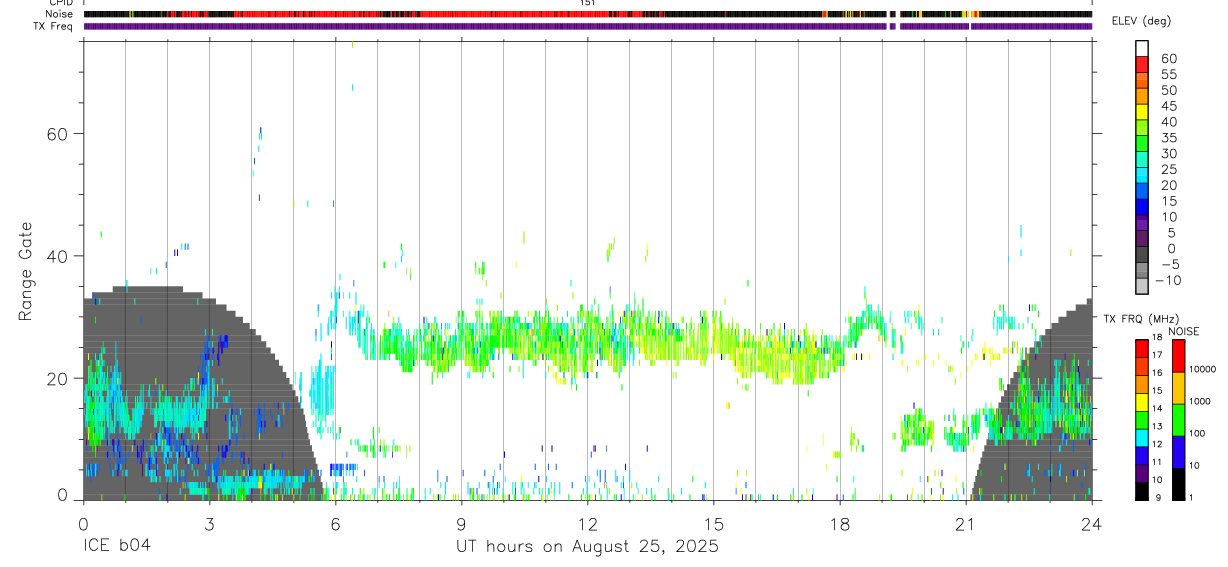Click the "NOISE" legend title
This screenshot has width=1228, height=567.
1185,331
